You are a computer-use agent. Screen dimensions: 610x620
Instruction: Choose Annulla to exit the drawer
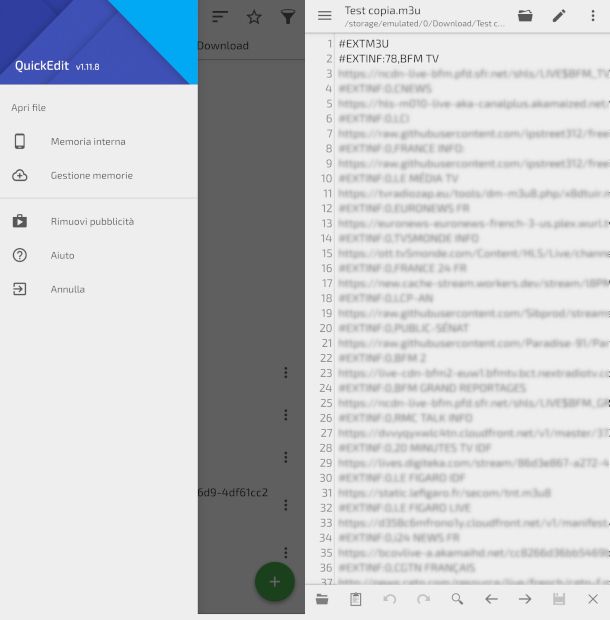click(x=99, y=289)
